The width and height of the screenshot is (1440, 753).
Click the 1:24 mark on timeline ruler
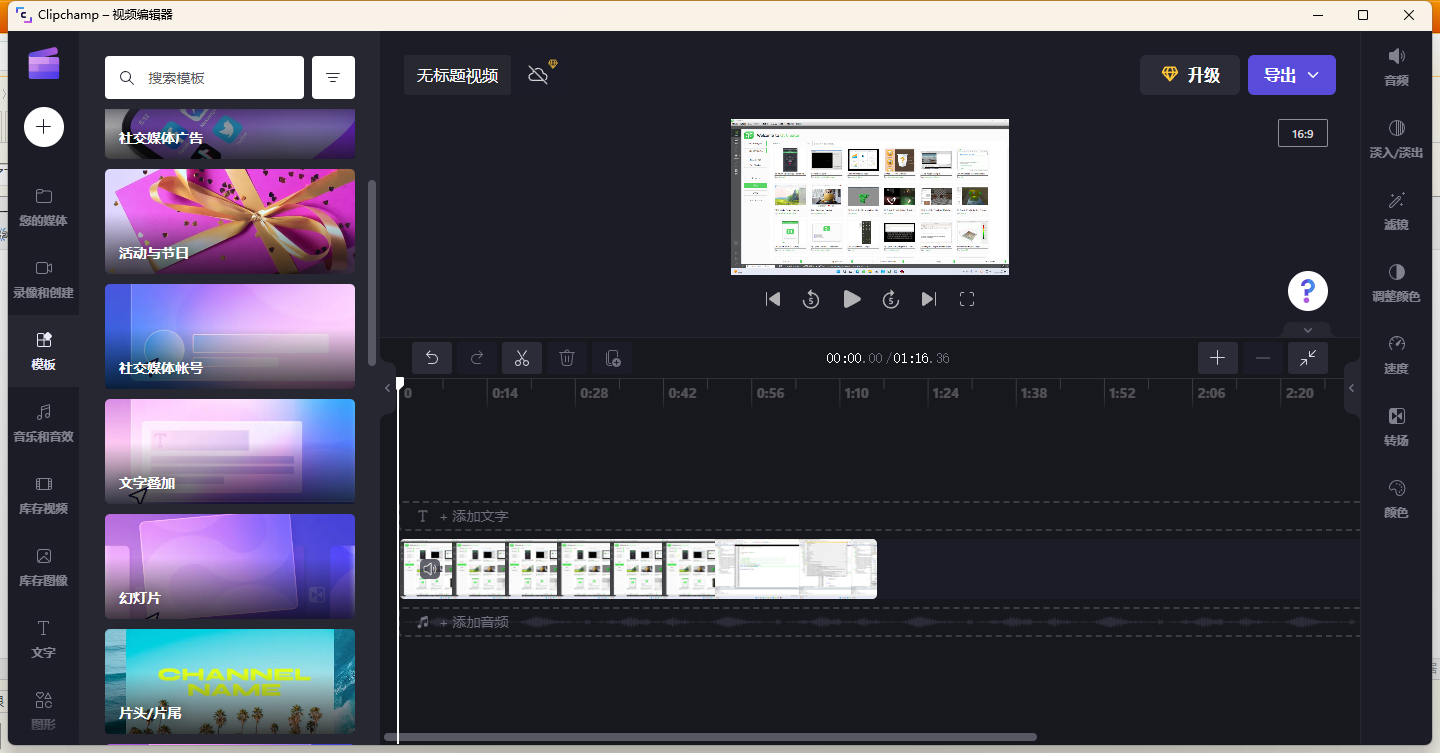pyautogui.click(x=945, y=393)
